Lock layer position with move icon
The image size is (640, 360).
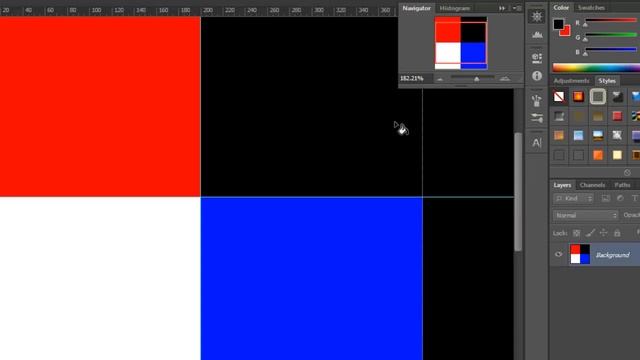point(604,233)
